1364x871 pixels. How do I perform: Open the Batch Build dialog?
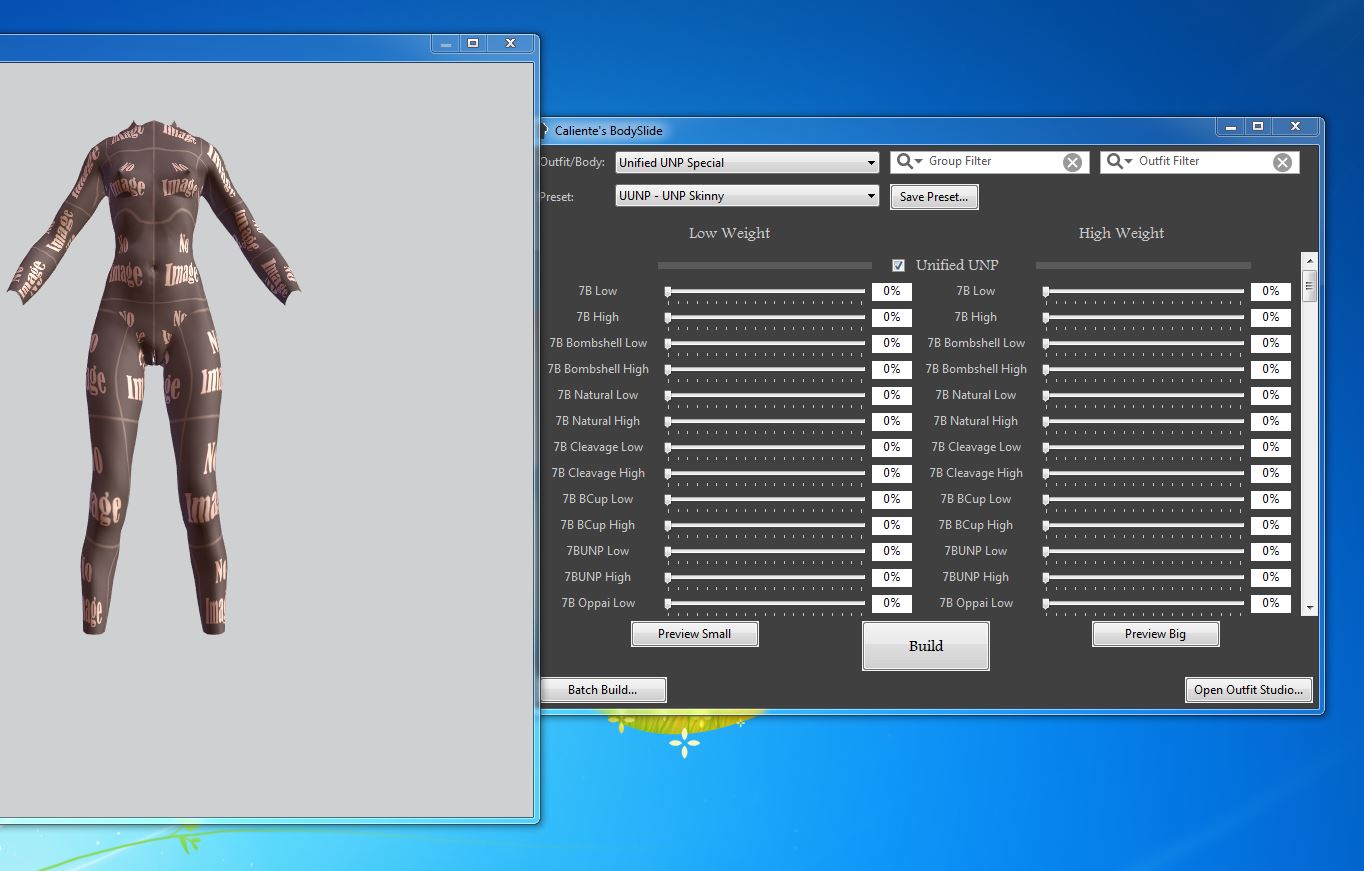(602, 690)
